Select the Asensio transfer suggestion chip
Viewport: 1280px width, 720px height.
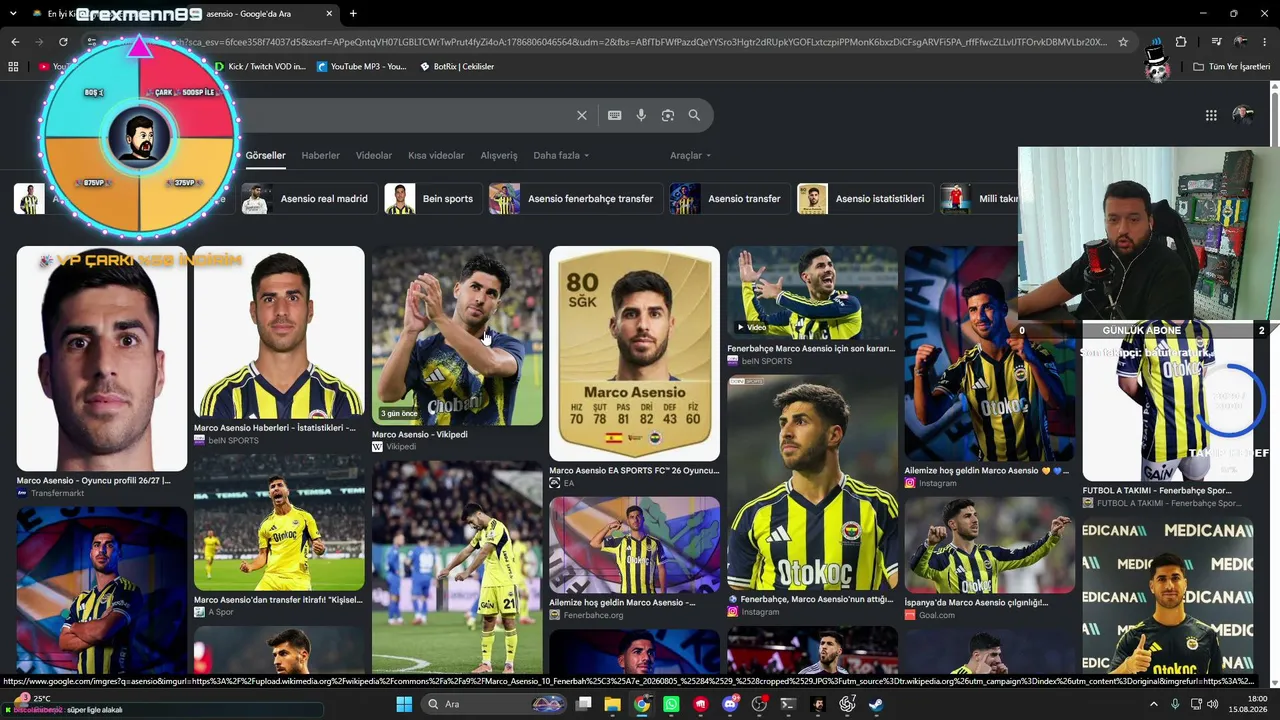729,199
